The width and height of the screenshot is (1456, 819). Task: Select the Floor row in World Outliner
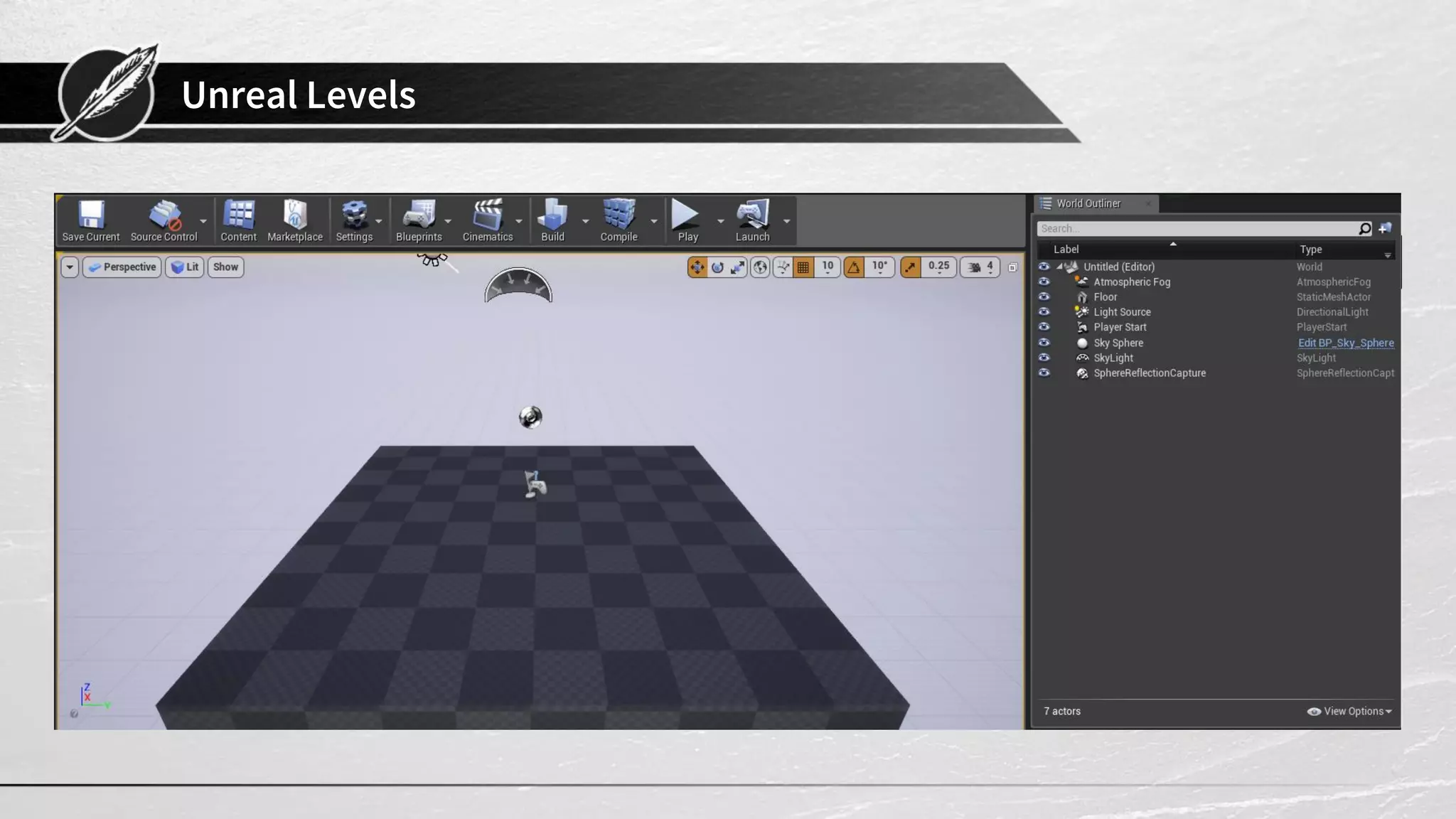click(x=1216, y=296)
